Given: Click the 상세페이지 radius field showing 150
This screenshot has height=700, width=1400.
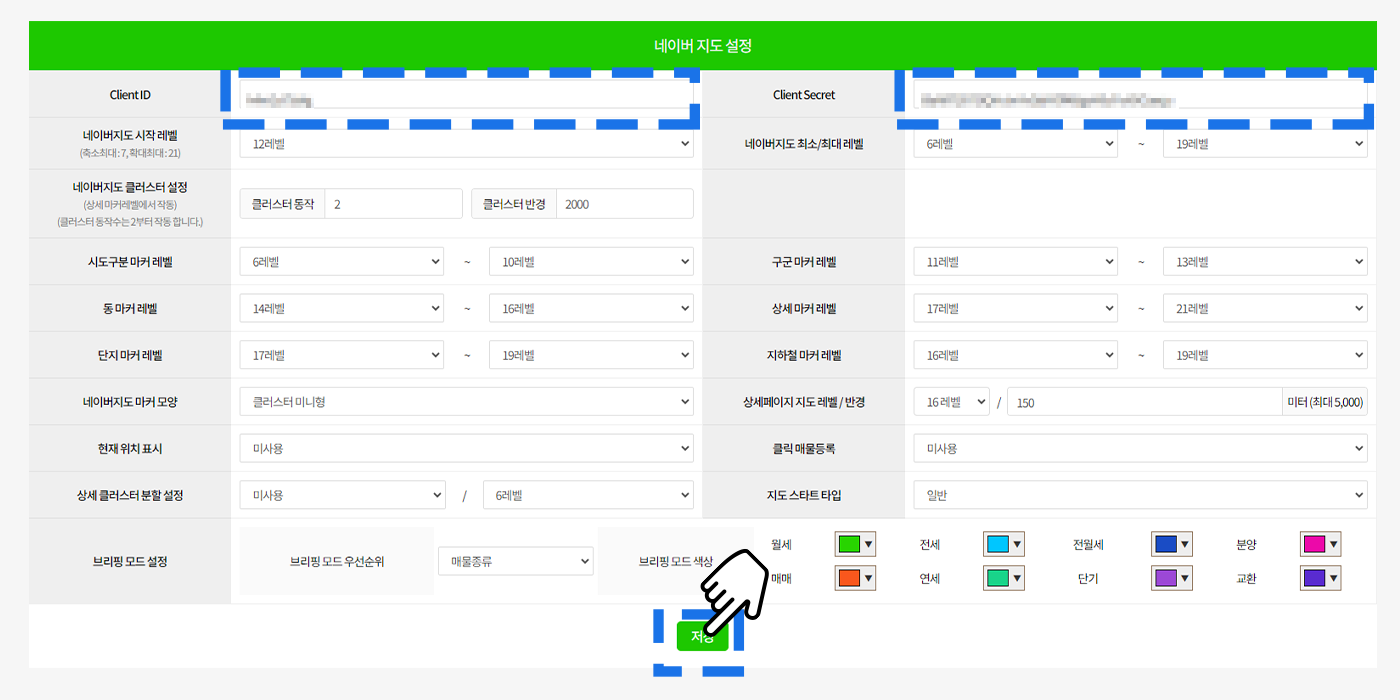Looking at the screenshot, I should (x=1144, y=402).
